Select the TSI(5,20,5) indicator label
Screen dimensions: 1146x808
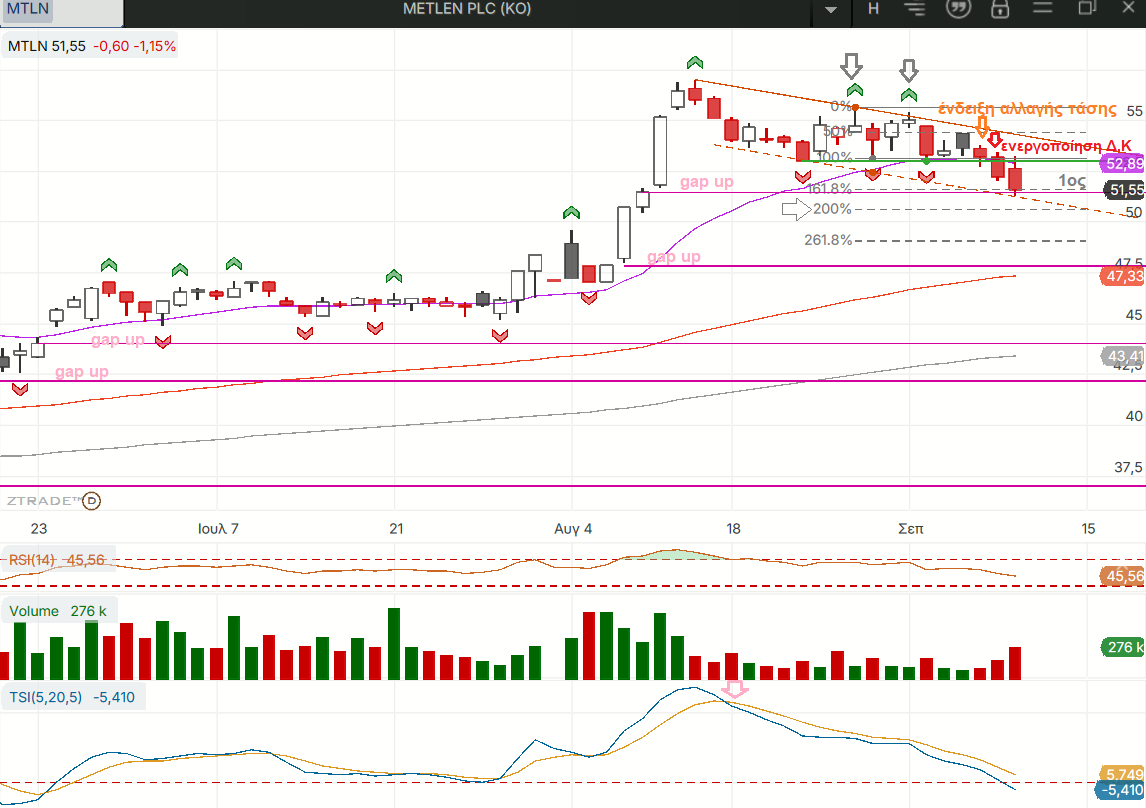click(72, 698)
